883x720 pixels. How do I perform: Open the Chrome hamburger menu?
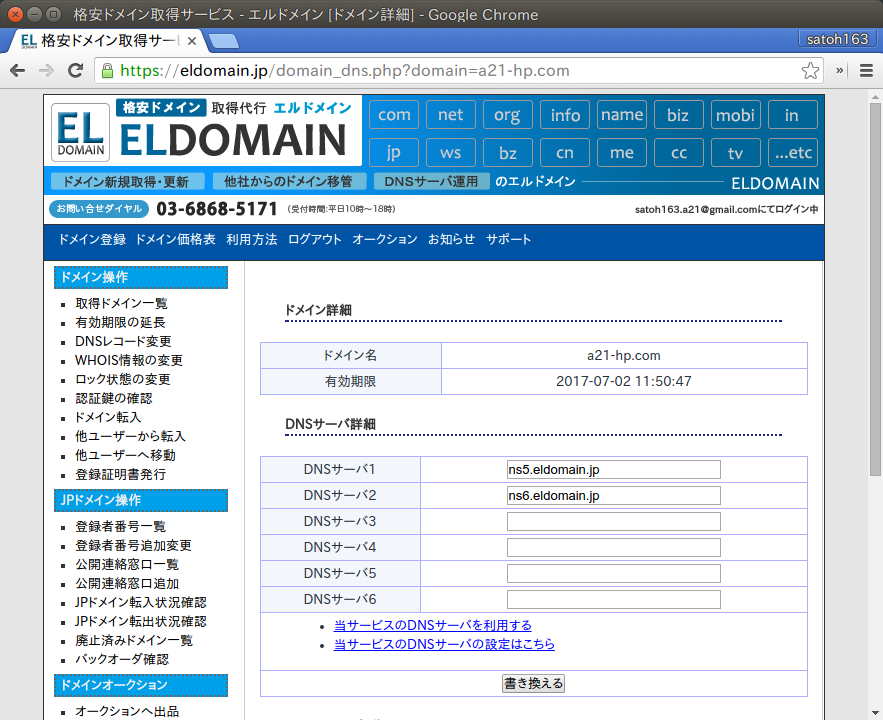867,70
